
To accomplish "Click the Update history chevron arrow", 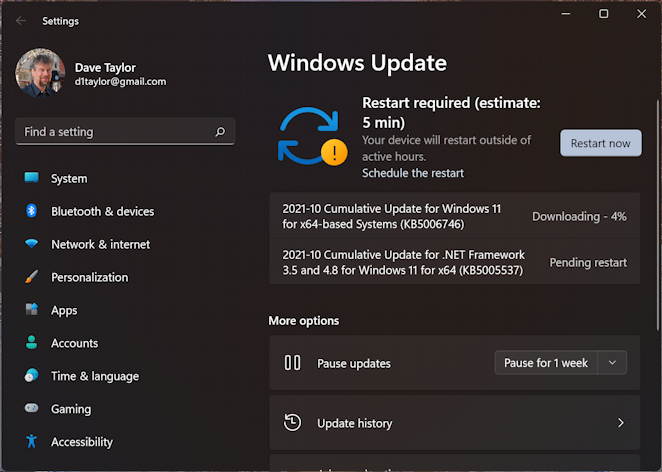I will [620, 423].
